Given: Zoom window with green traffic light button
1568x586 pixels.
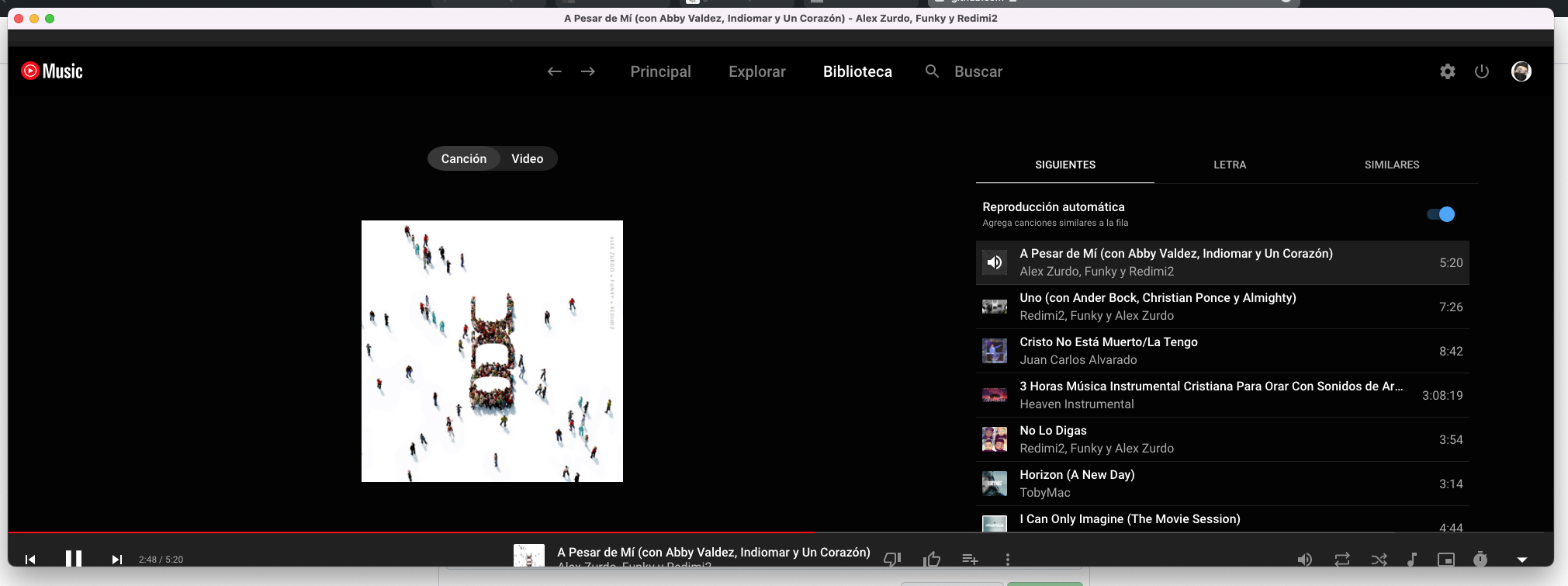Looking at the screenshot, I should (50, 19).
